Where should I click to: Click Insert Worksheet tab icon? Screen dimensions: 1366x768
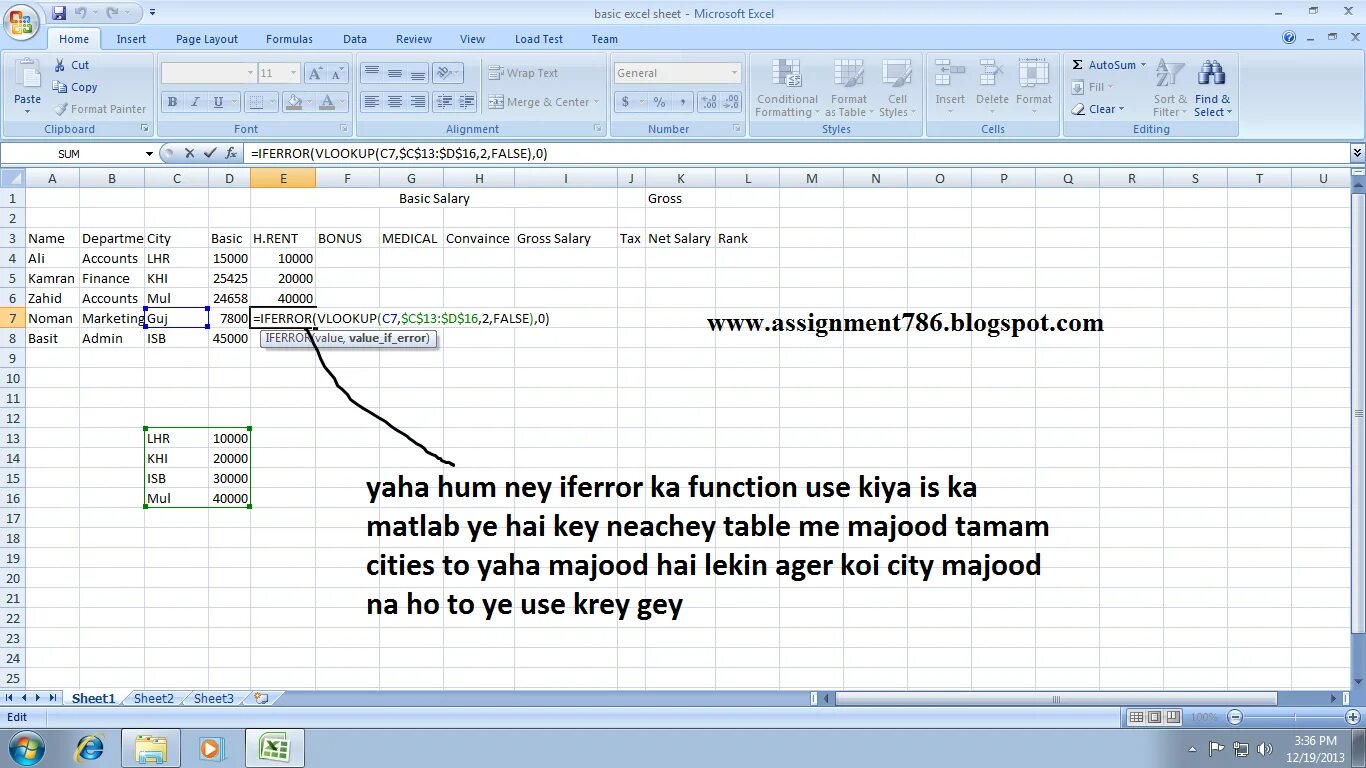[261, 698]
